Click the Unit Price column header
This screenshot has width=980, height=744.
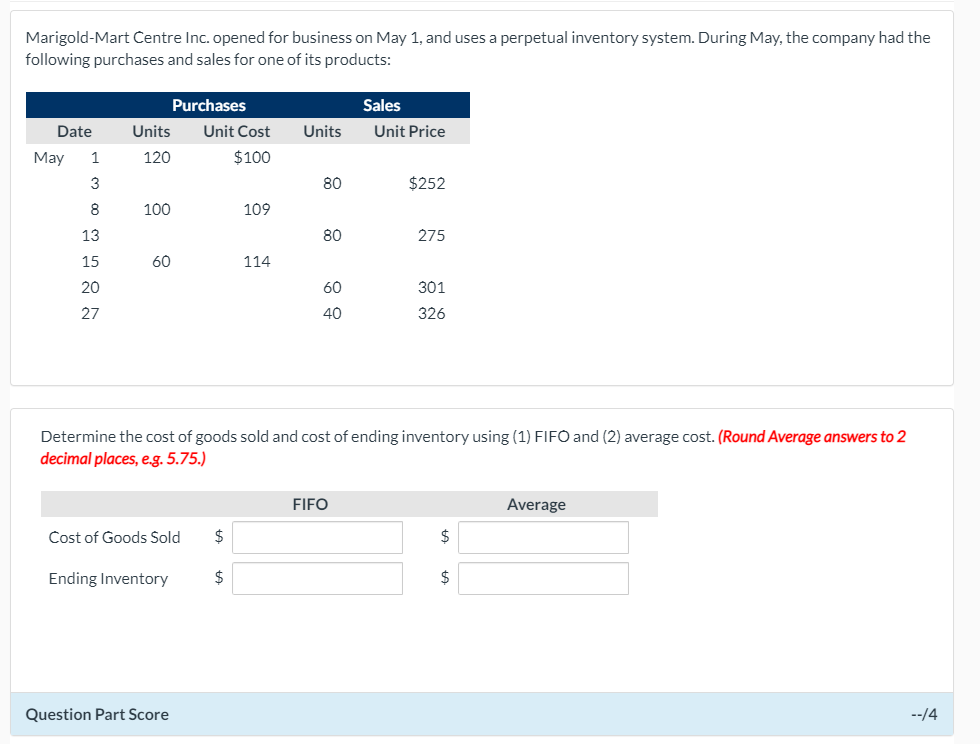409,131
